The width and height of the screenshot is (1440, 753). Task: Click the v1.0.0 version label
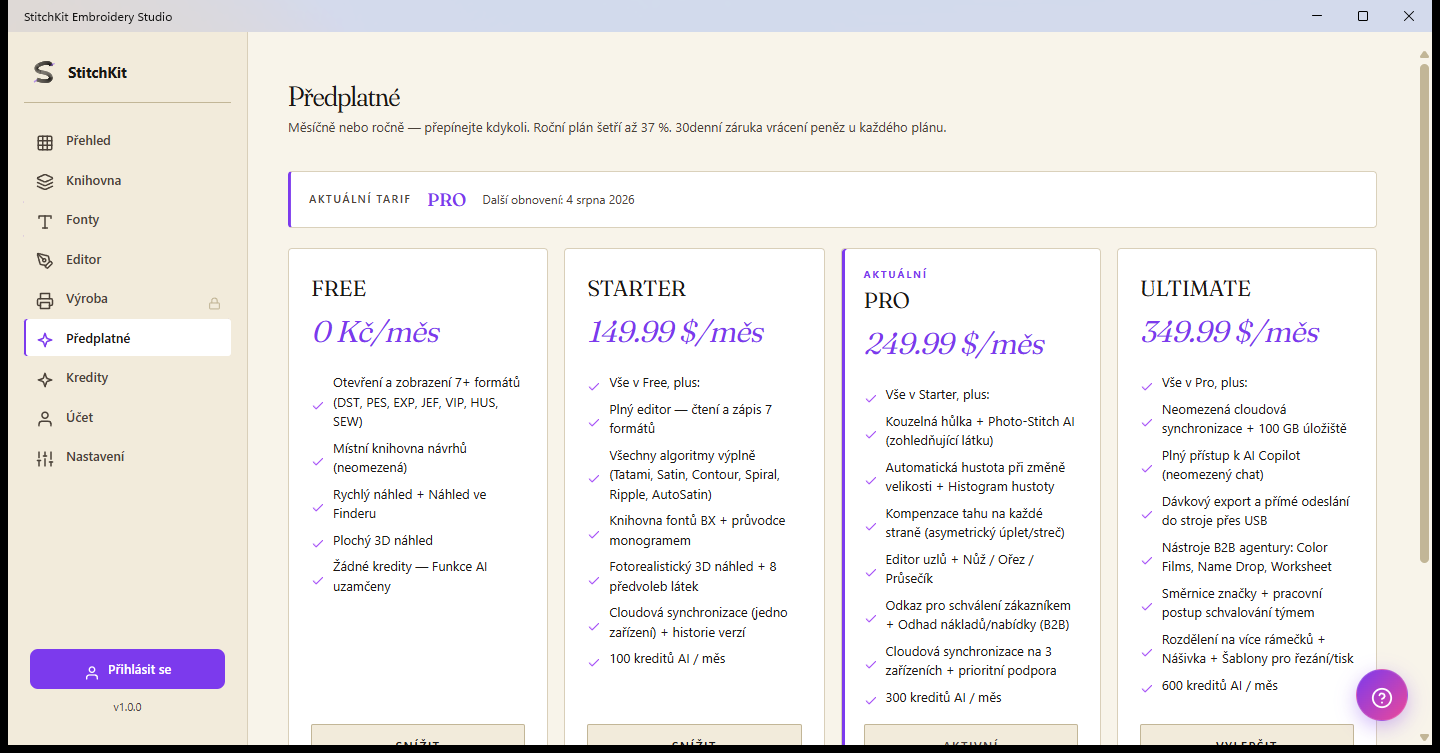pyautogui.click(x=127, y=707)
